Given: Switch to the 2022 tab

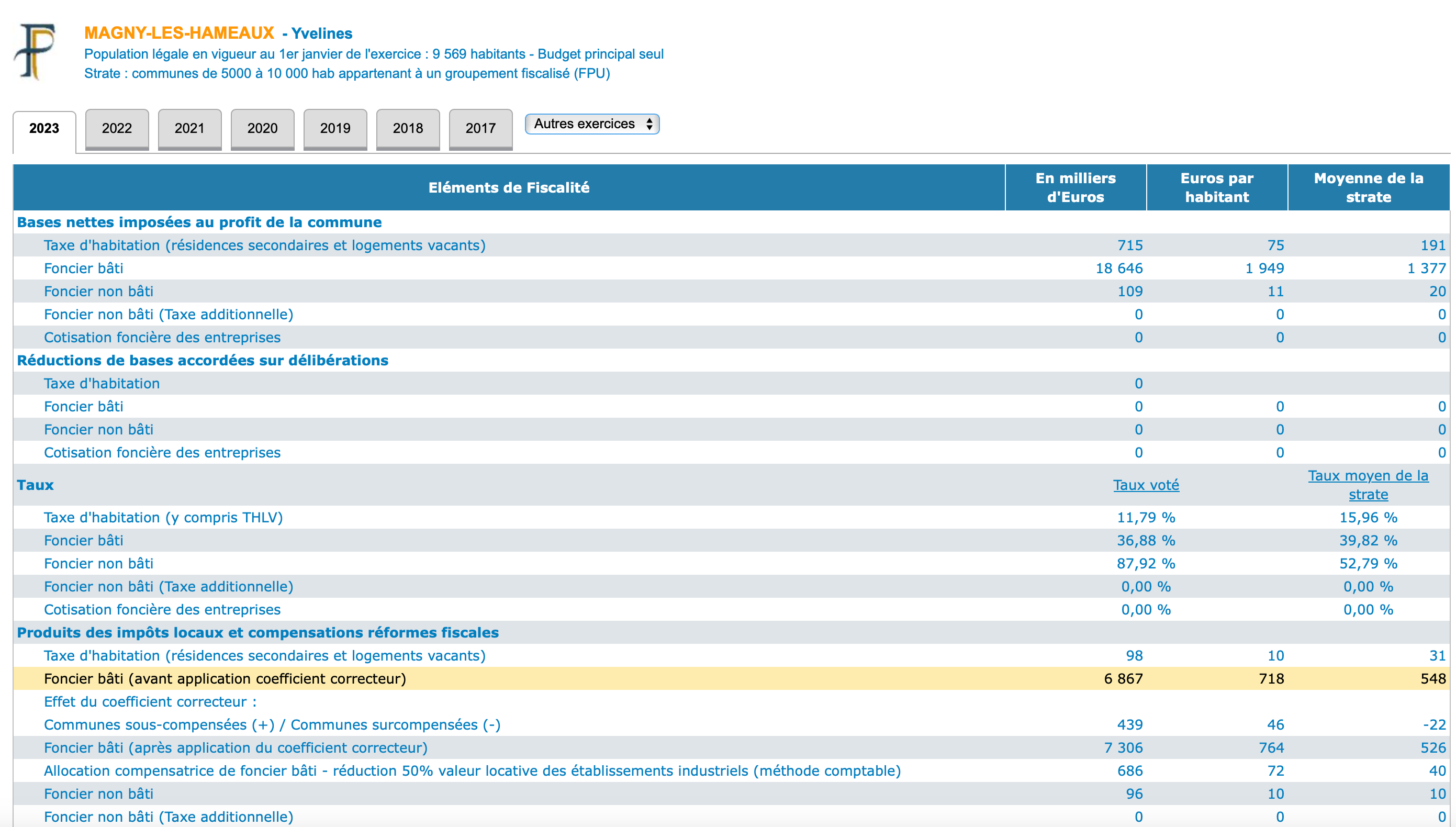Looking at the screenshot, I should (x=116, y=128).
